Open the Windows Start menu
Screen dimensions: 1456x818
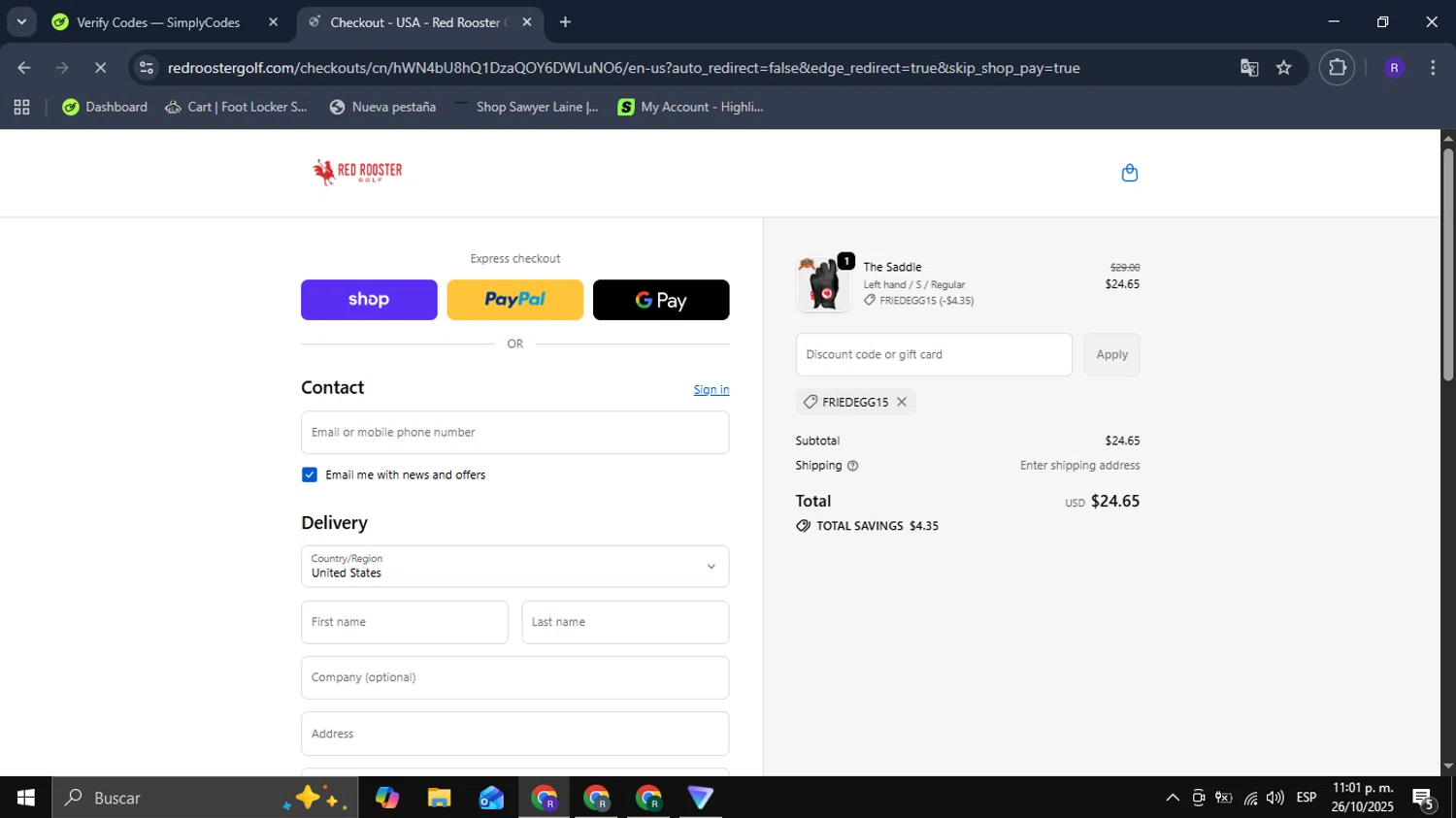[x=25, y=798]
